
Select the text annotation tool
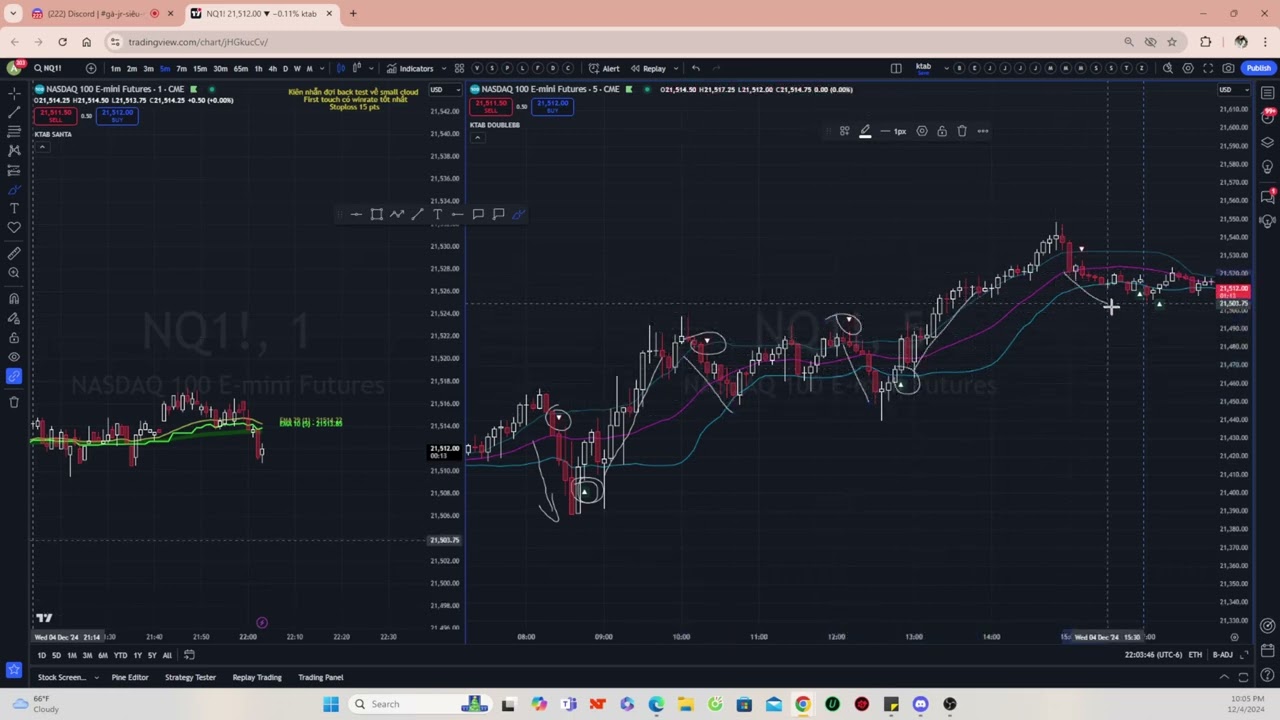[14, 208]
